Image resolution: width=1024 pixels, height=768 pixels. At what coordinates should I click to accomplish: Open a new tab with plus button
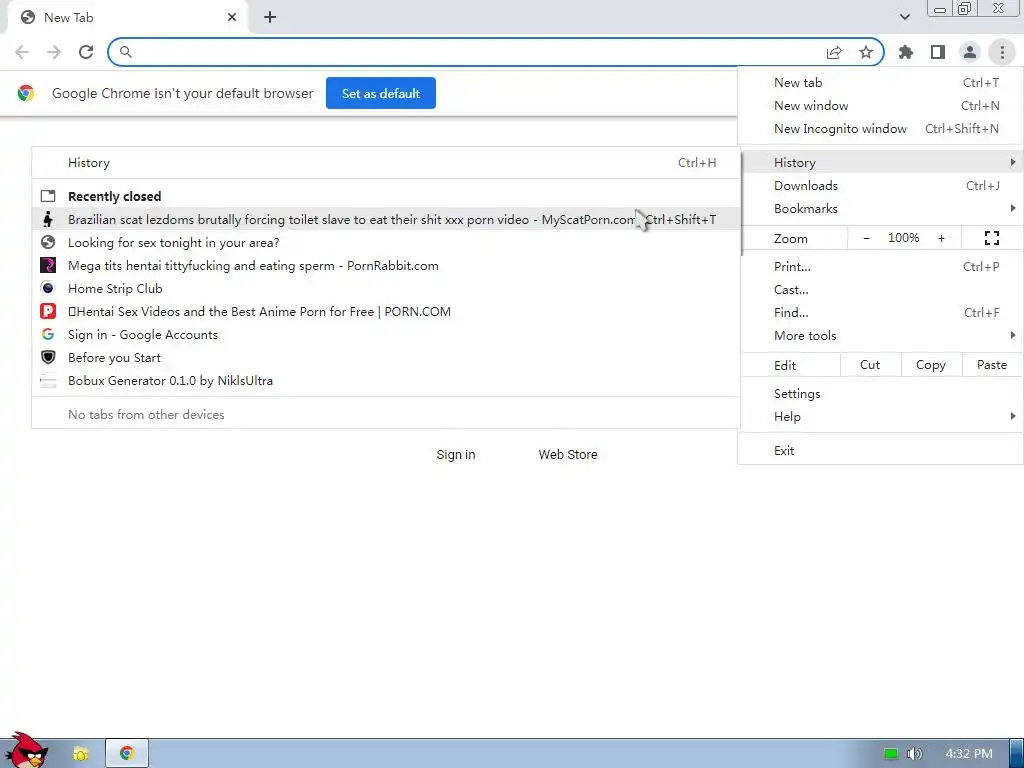tap(270, 18)
